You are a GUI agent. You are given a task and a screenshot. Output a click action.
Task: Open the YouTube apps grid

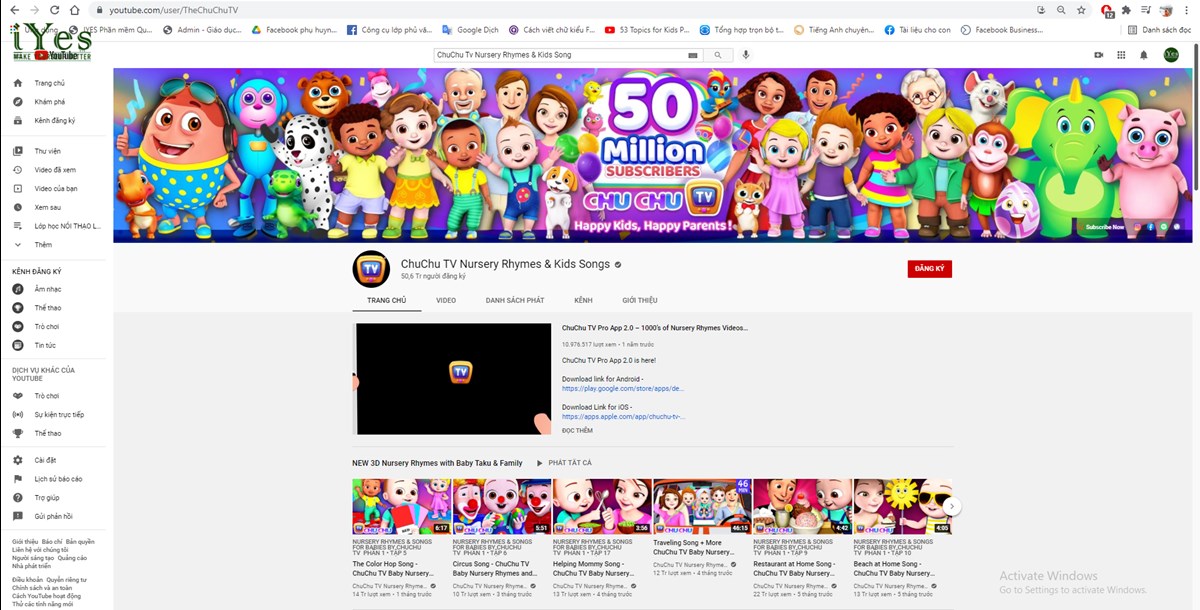[1121, 55]
